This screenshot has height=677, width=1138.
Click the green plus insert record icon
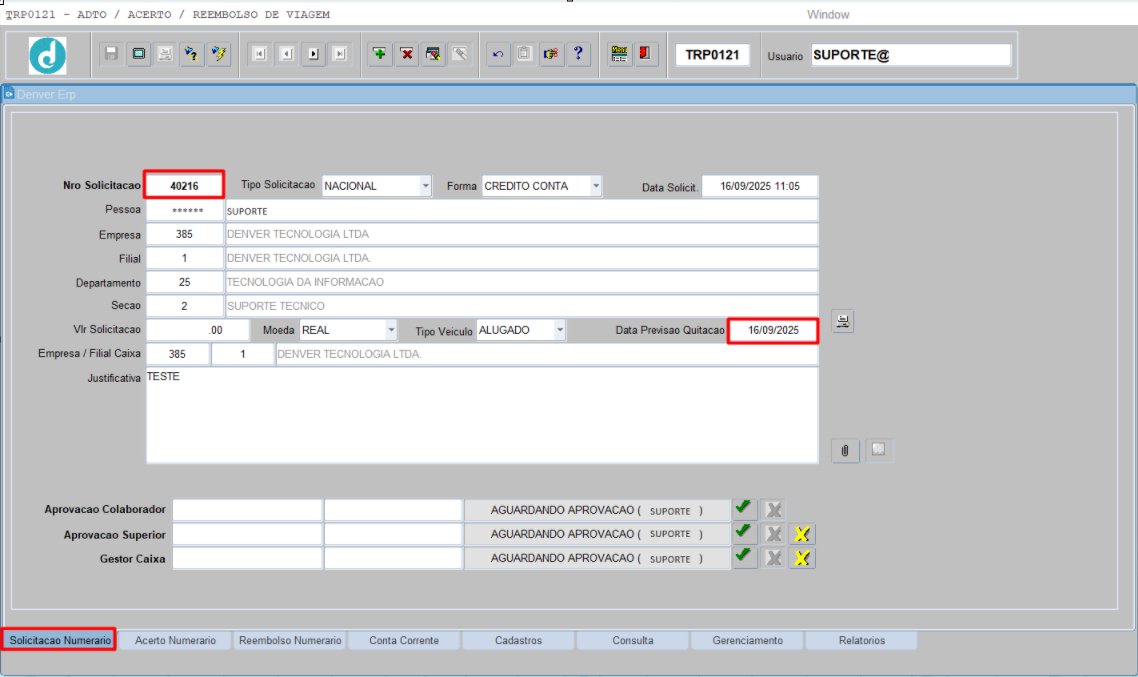[x=380, y=54]
